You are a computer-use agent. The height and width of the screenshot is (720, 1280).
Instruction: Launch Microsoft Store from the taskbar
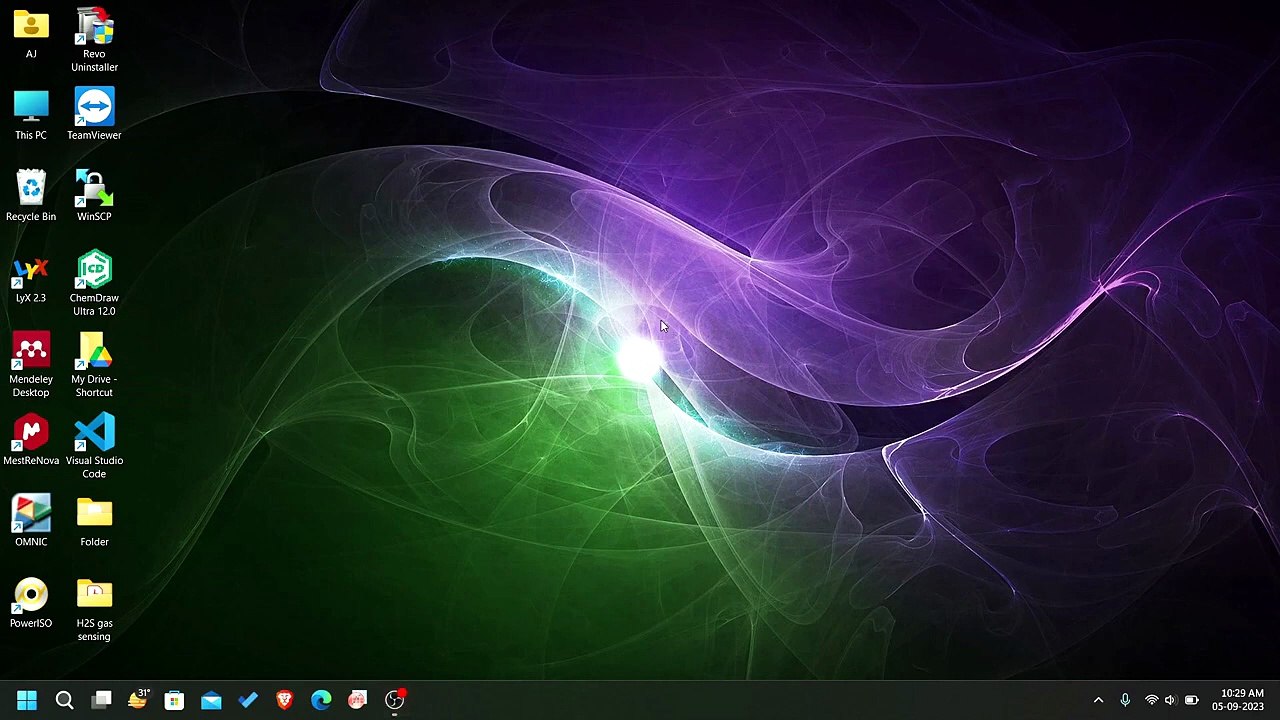174,700
